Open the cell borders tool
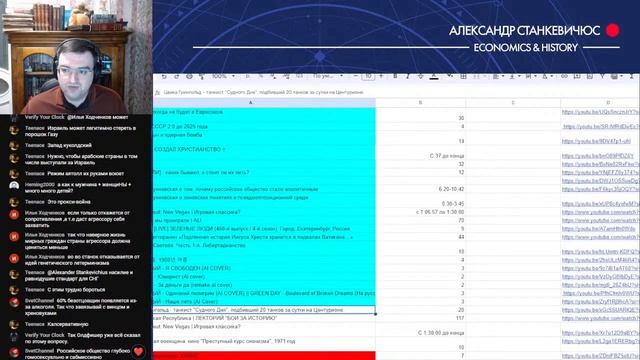This screenshot has width=640, height=360. (463, 76)
